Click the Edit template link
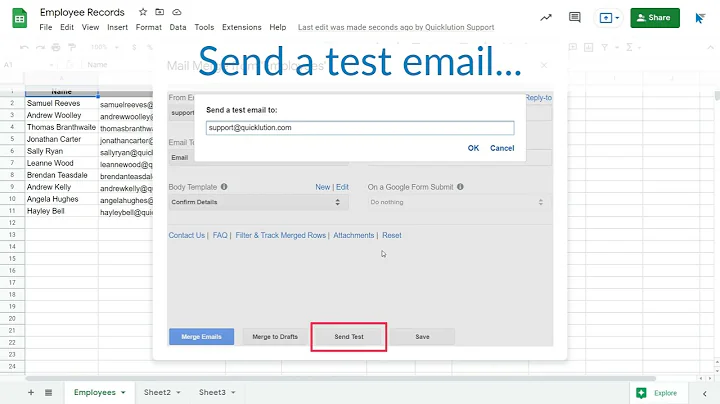This screenshot has width=720, height=404. (x=342, y=187)
